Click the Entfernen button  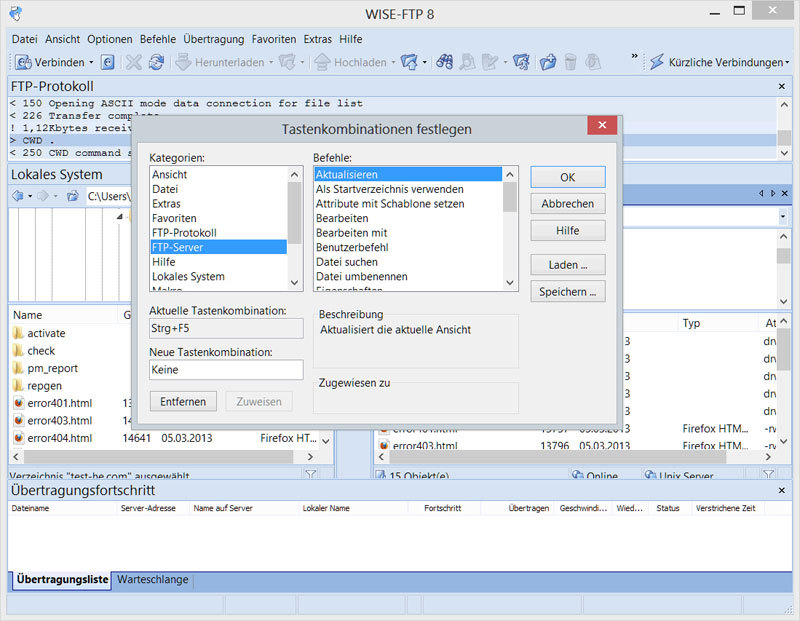(183, 402)
